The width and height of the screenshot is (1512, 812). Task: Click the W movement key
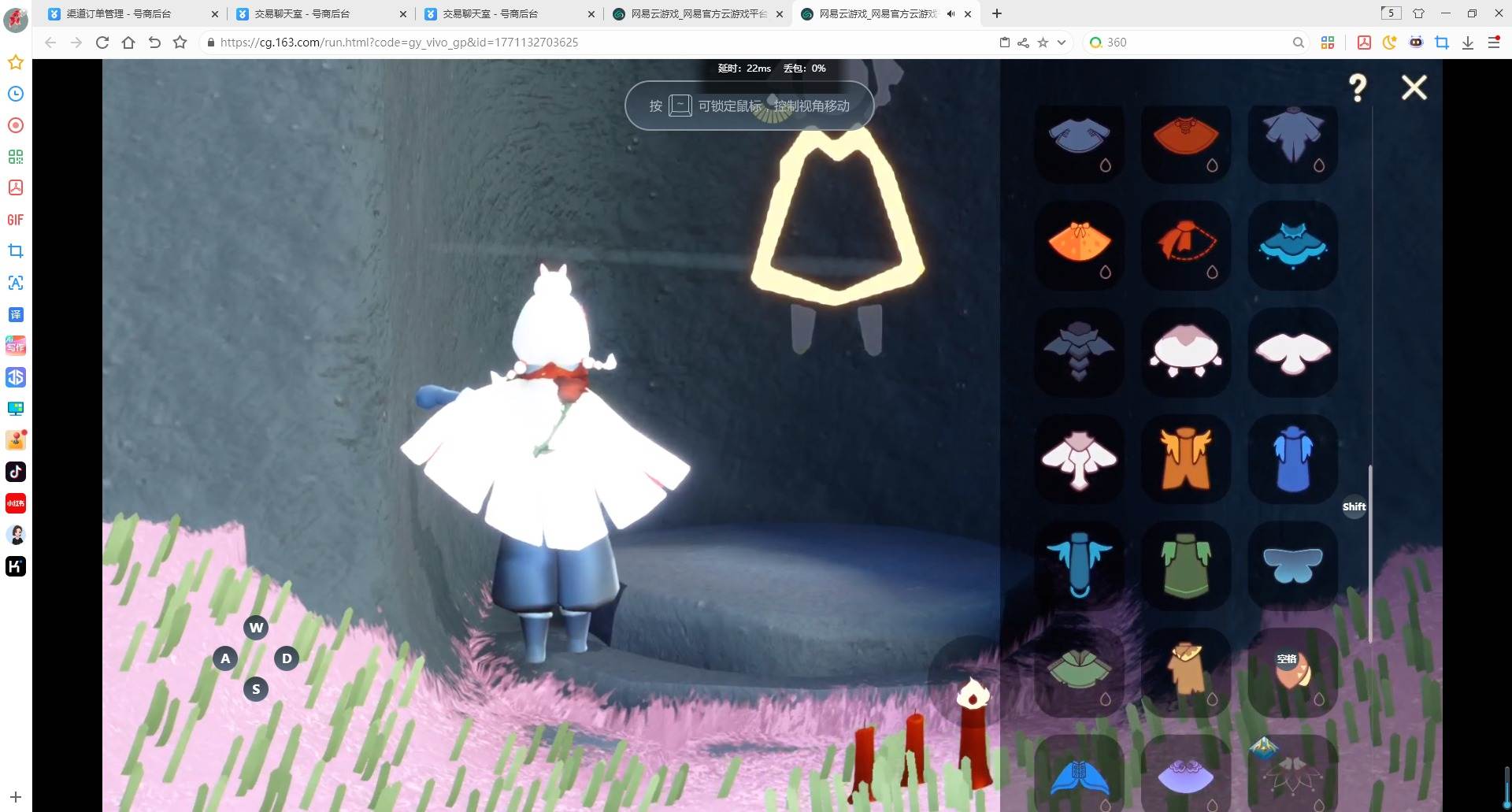[256, 628]
